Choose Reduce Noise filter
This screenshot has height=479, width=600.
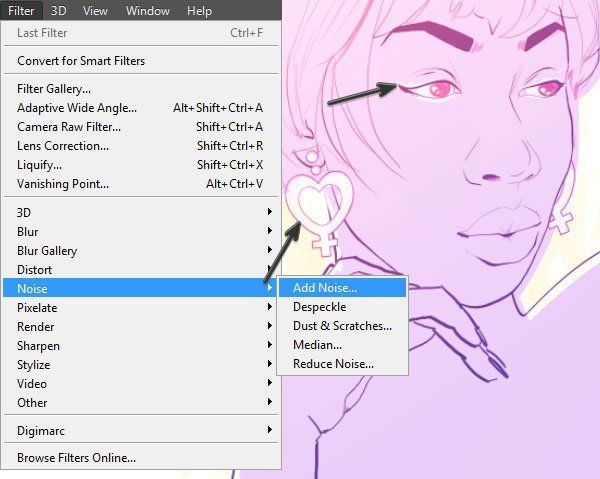click(342, 364)
